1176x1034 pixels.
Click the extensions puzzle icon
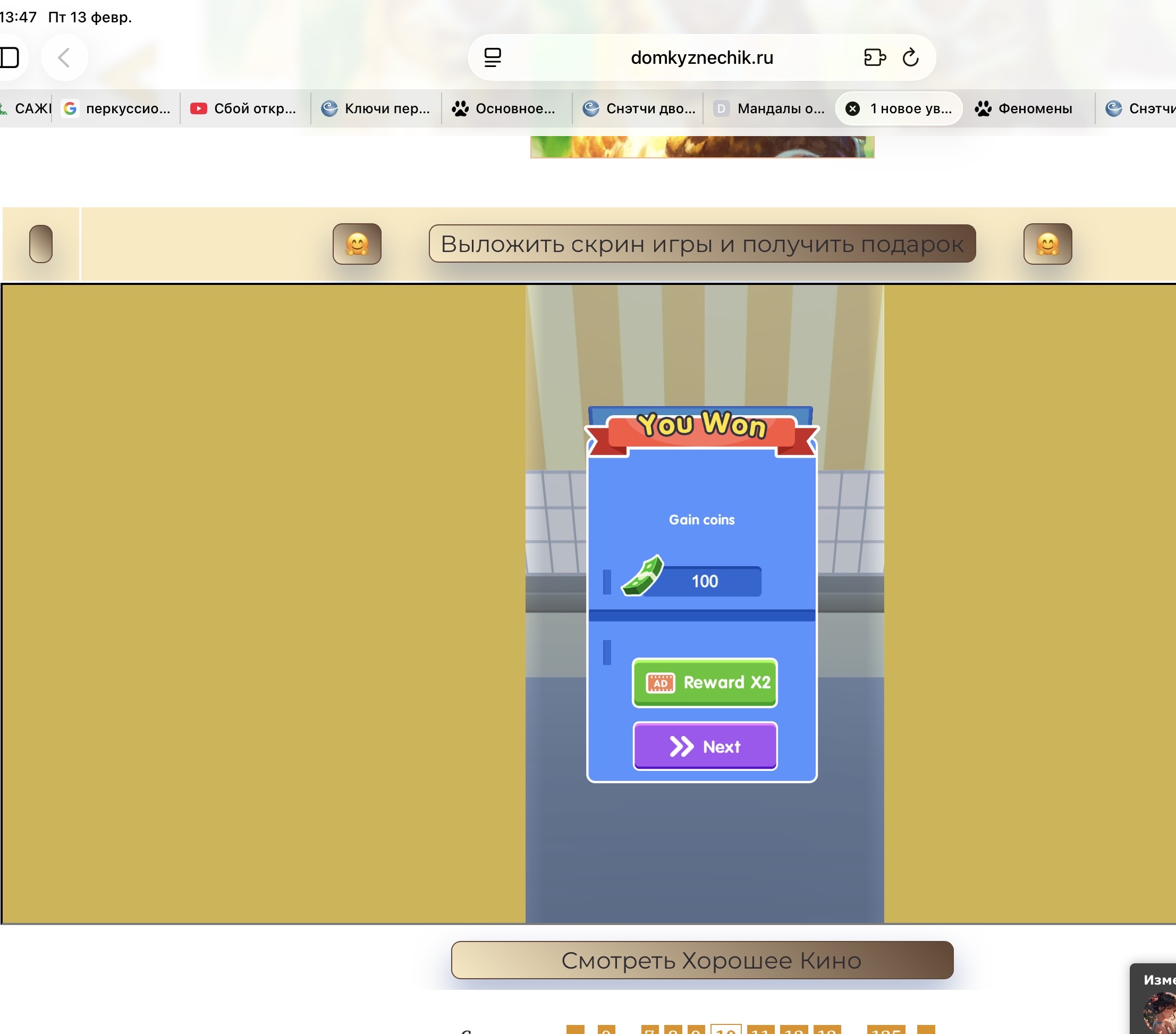[875, 57]
